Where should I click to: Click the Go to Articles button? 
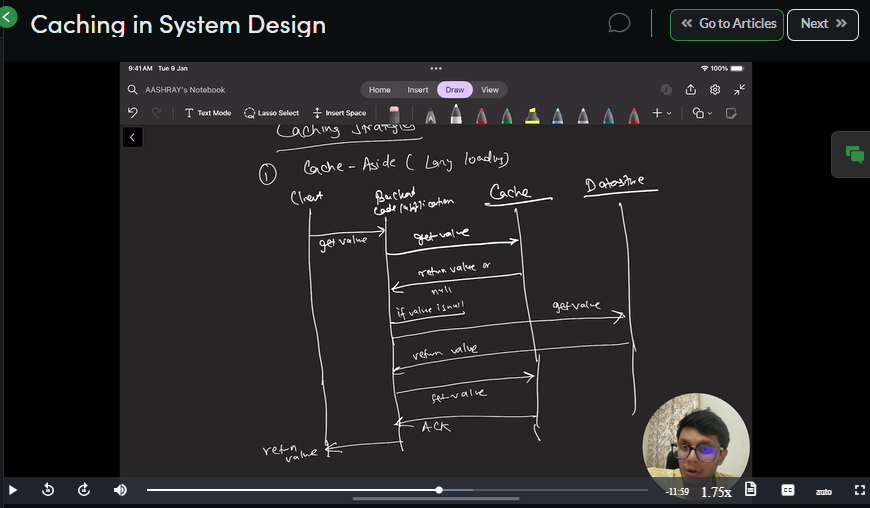pos(727,24)
